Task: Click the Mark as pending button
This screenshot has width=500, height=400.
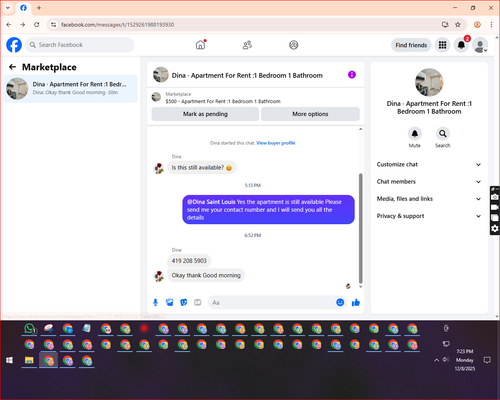Action: click(x=205, y=114)
